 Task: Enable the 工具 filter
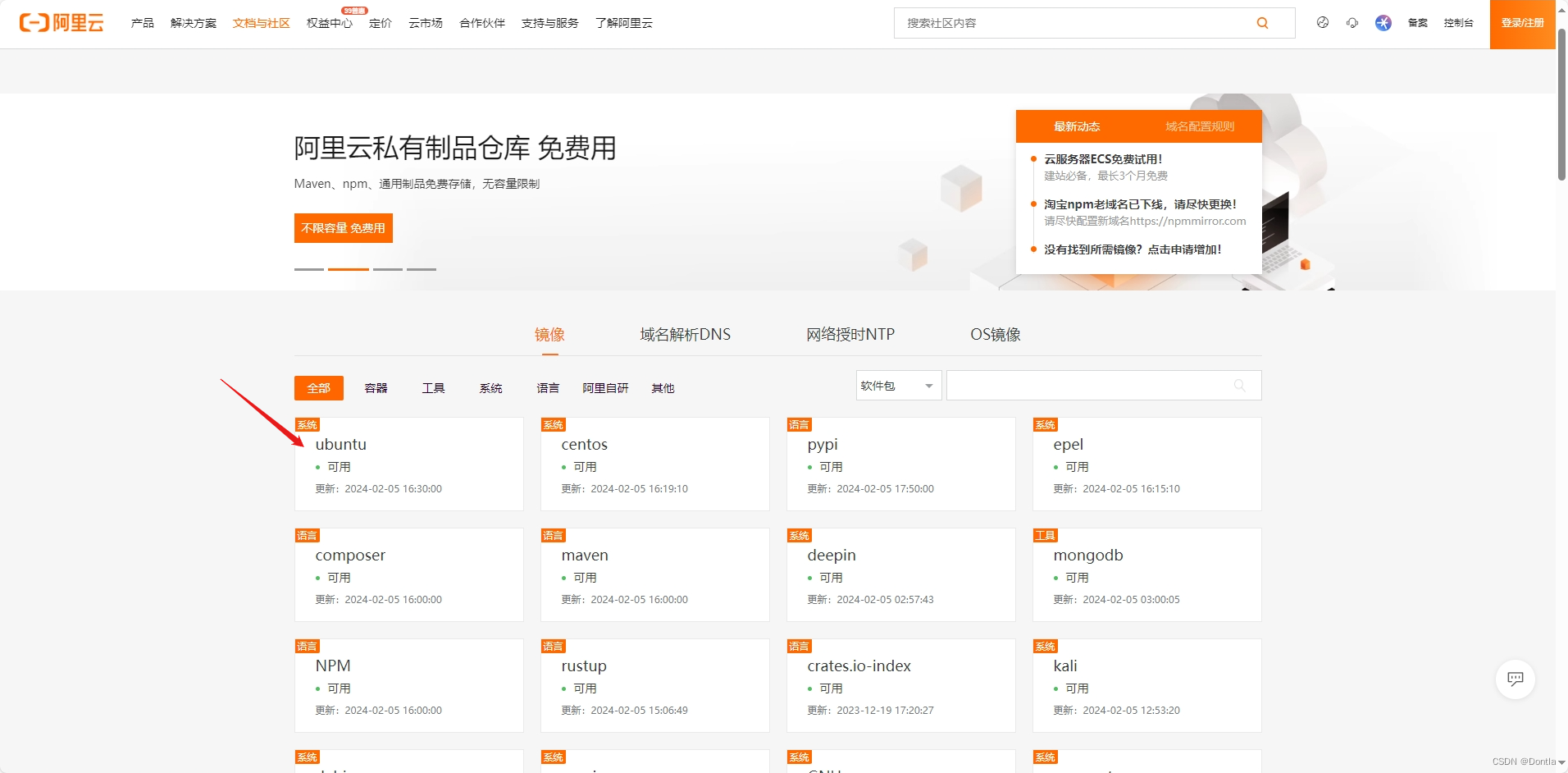point(433,387)
